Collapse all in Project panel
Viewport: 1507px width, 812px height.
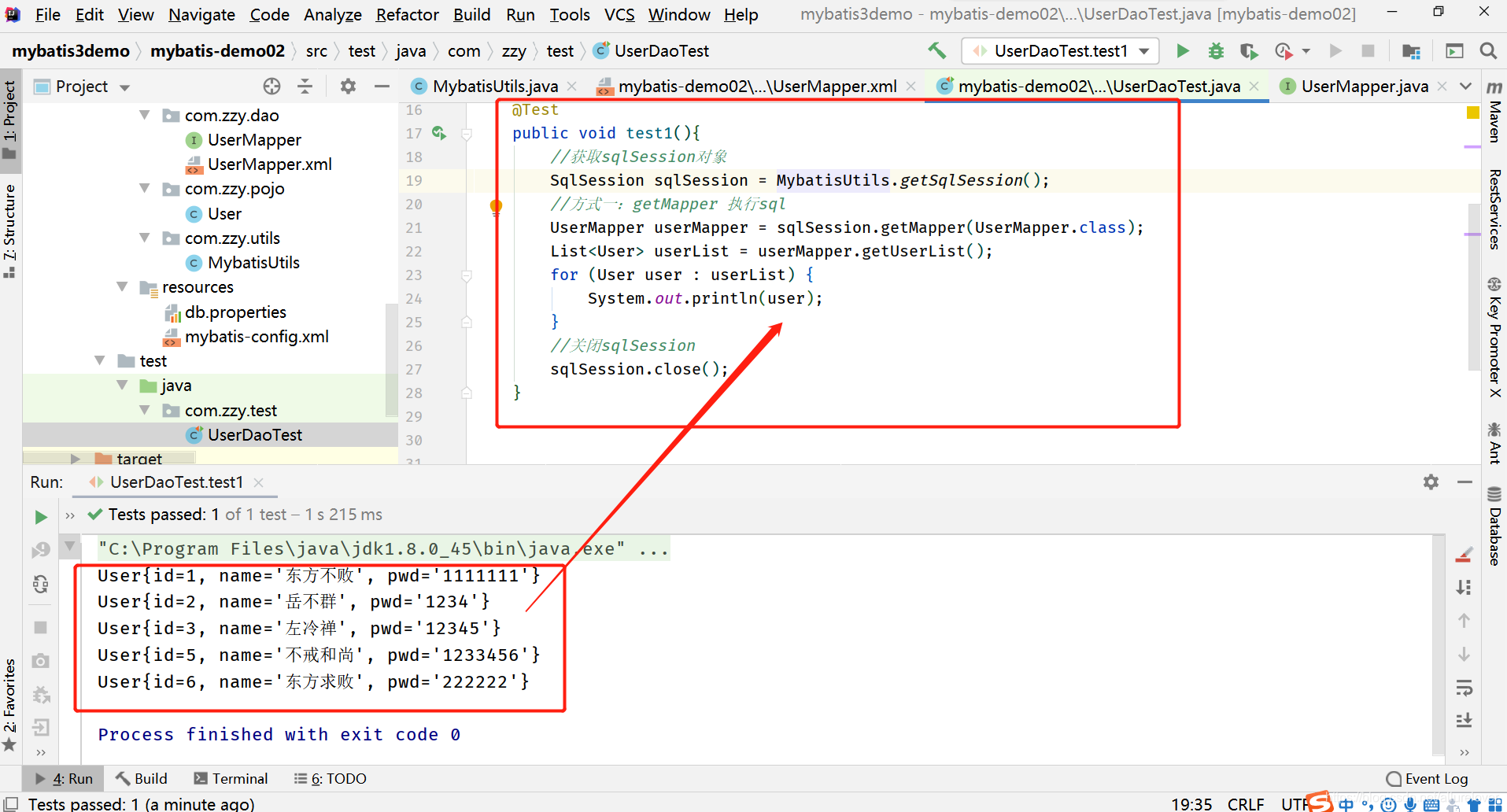point(305,87)
